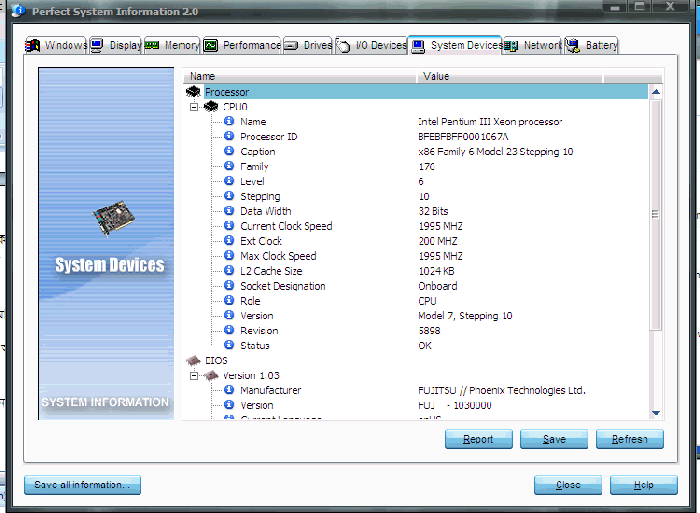Image resolution: width=700 pixels, height=513 pixels.
Task: Click the BIOS chip icon
Action: pos(193,360)
